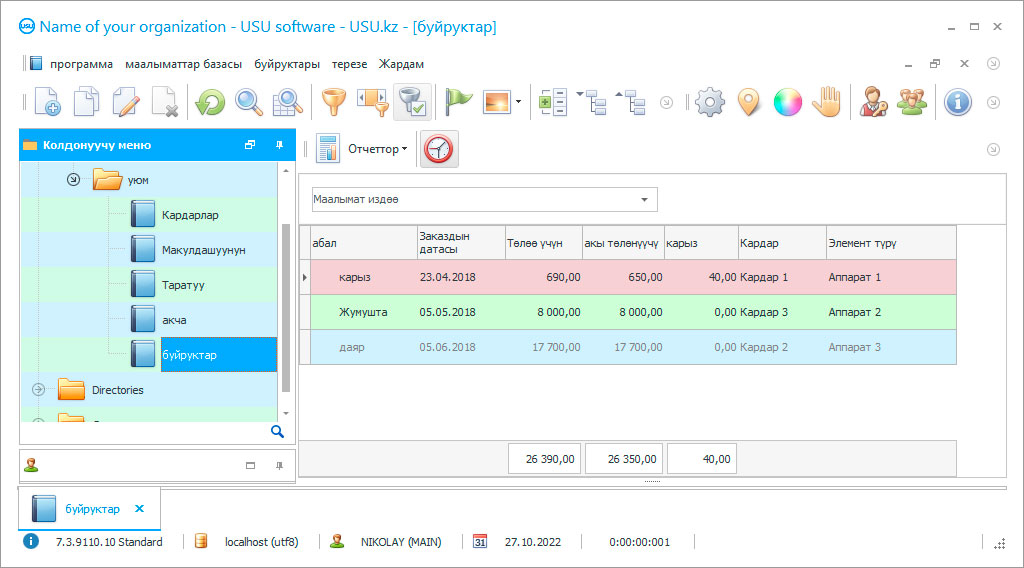Click the Collapse all tree icon

coord(631,102)
